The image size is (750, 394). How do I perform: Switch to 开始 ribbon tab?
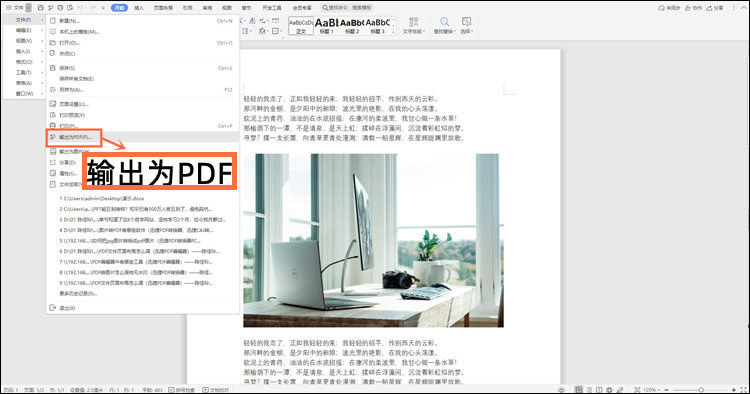tap(119, 8)
